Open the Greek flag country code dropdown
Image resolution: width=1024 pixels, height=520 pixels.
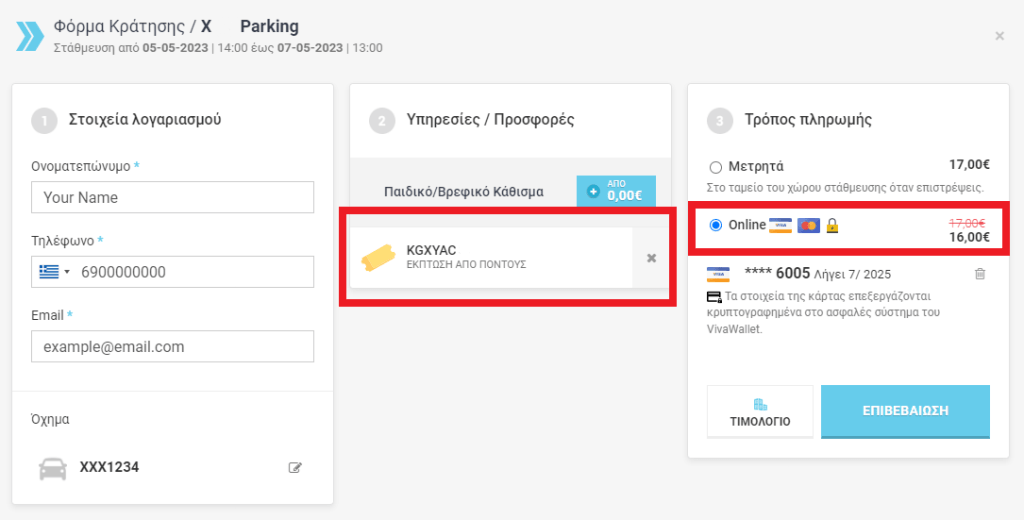coord(53,272)
